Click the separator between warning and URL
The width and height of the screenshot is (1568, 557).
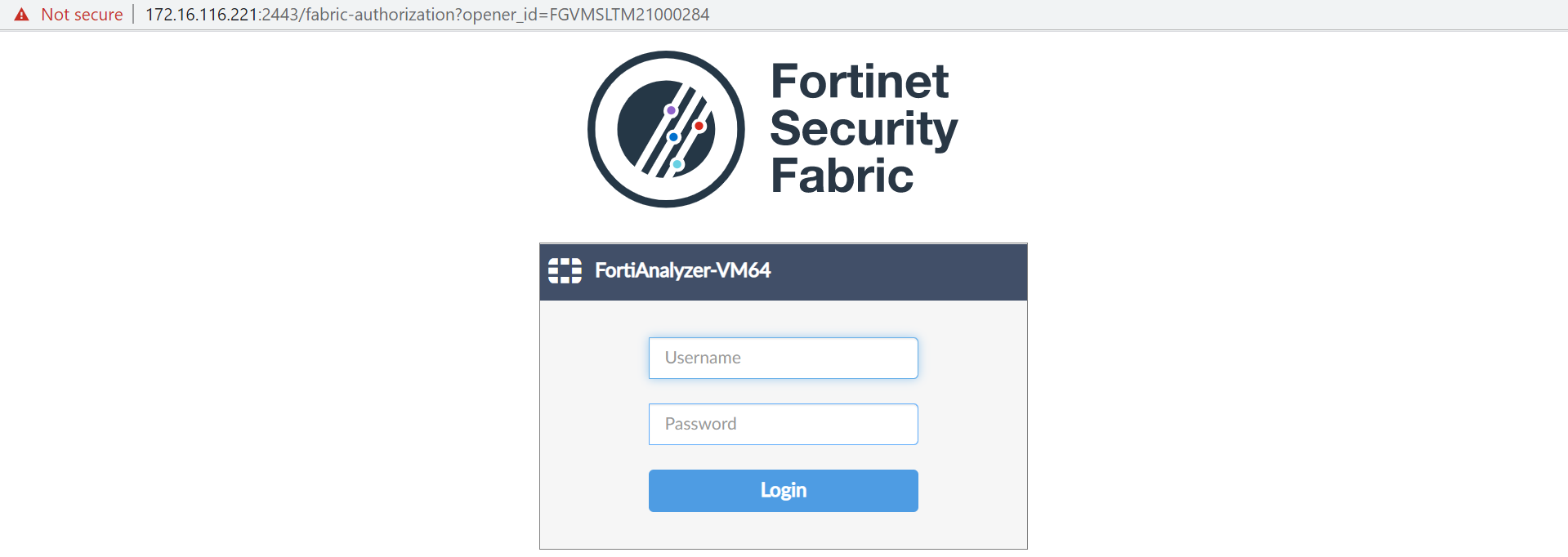[133, 14]
